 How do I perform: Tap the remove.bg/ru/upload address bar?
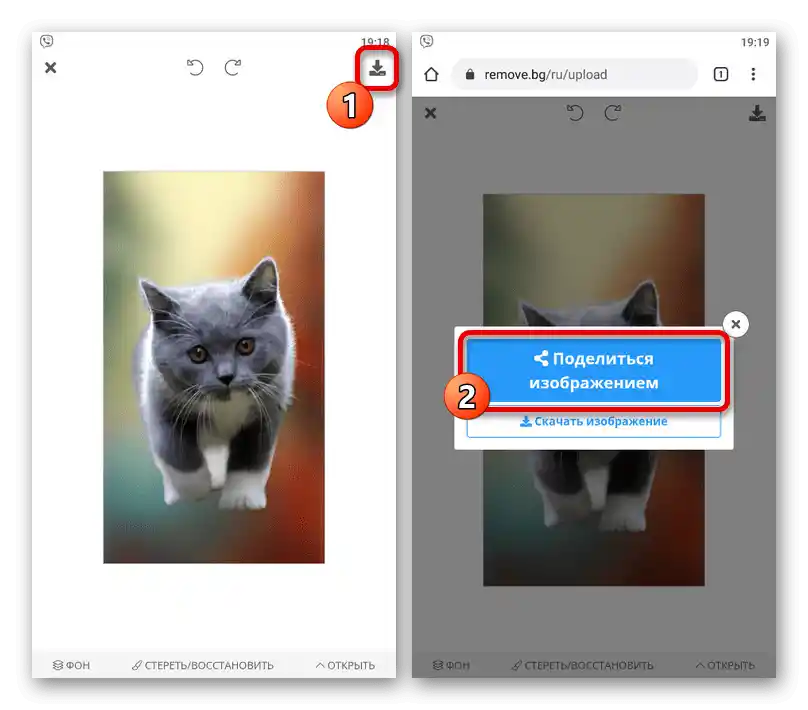[x=575, y=75]
